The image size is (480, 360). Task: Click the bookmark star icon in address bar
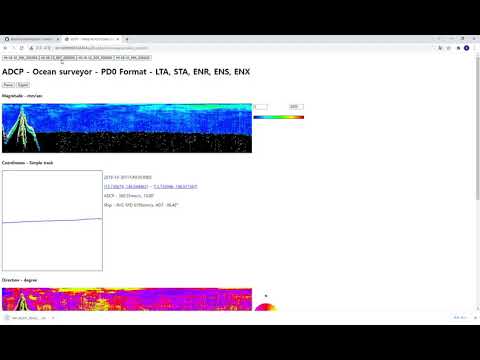point(449,48)
